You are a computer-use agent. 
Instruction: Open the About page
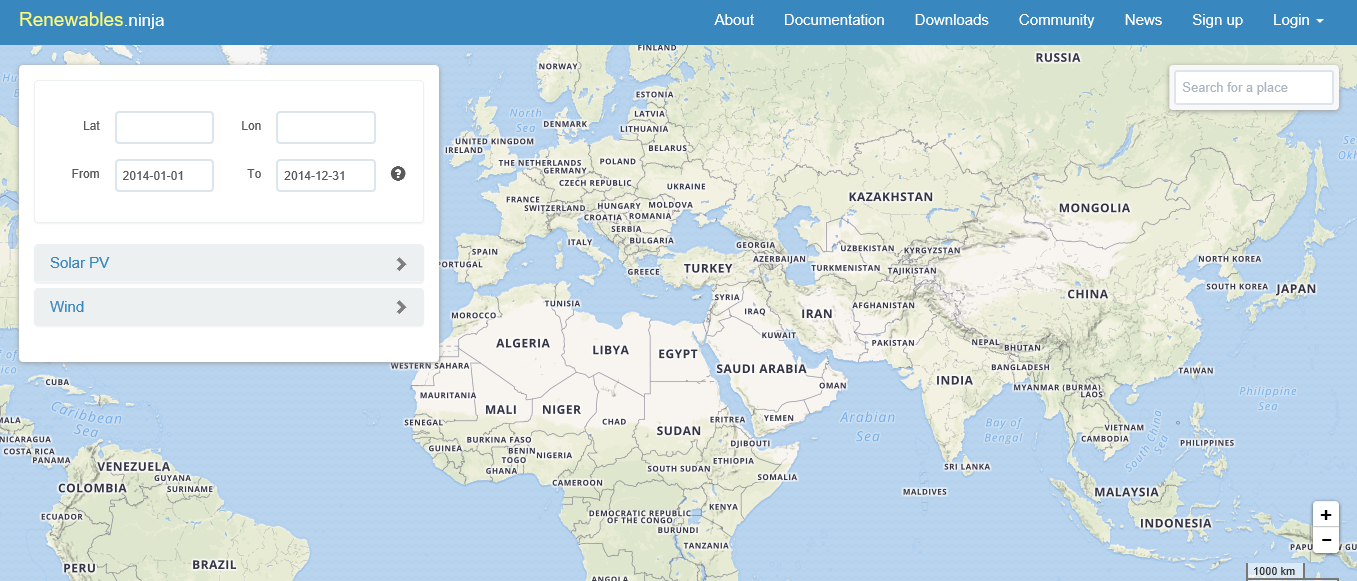(x=734, y=20)
